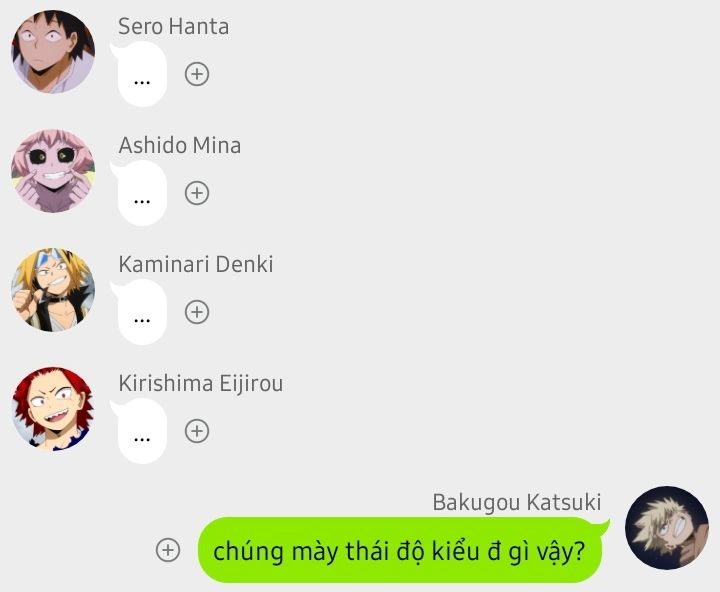
Task: Select the green 'chúng mày thái độ' message
Action: [402, 550]
